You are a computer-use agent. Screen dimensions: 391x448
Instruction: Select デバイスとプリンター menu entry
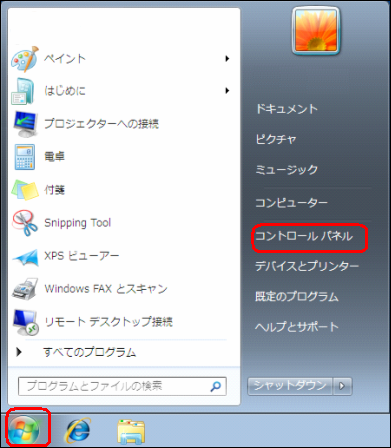click(307, 266)
